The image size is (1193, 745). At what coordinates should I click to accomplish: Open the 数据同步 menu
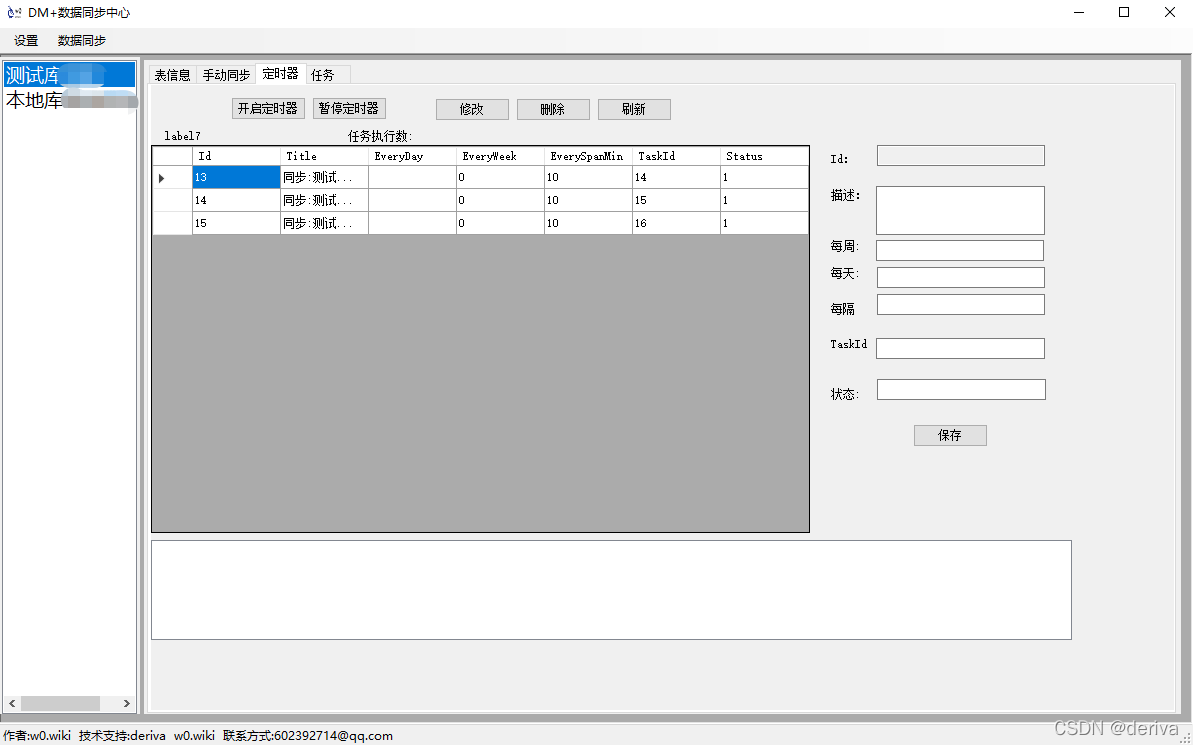click(x=82, y=41)
